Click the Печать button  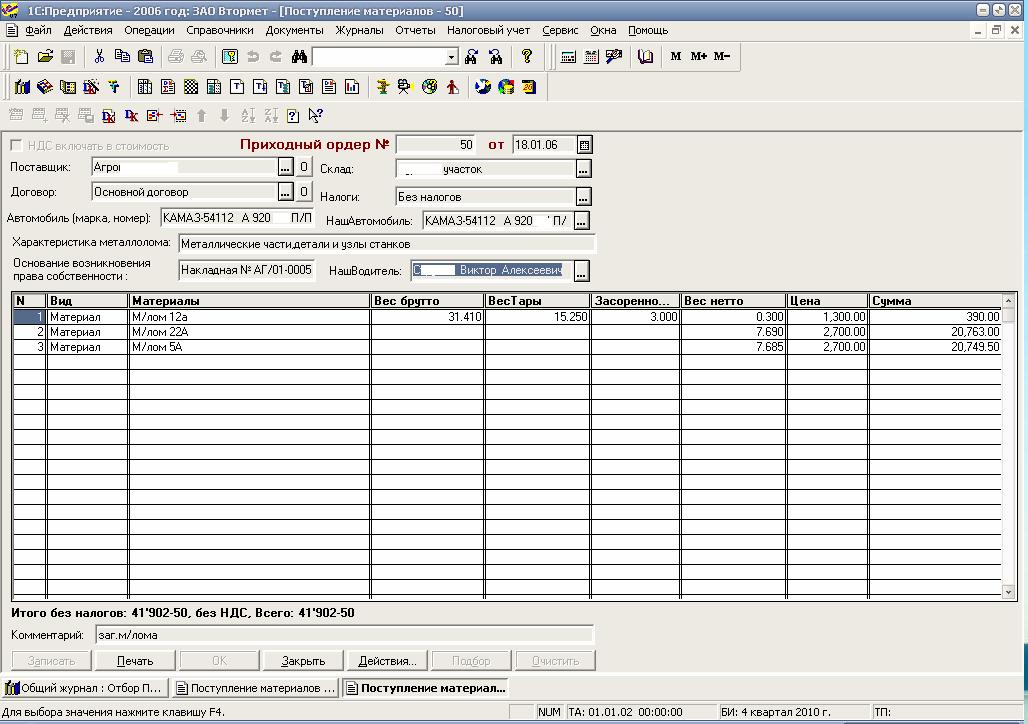(x=135, y=661)
